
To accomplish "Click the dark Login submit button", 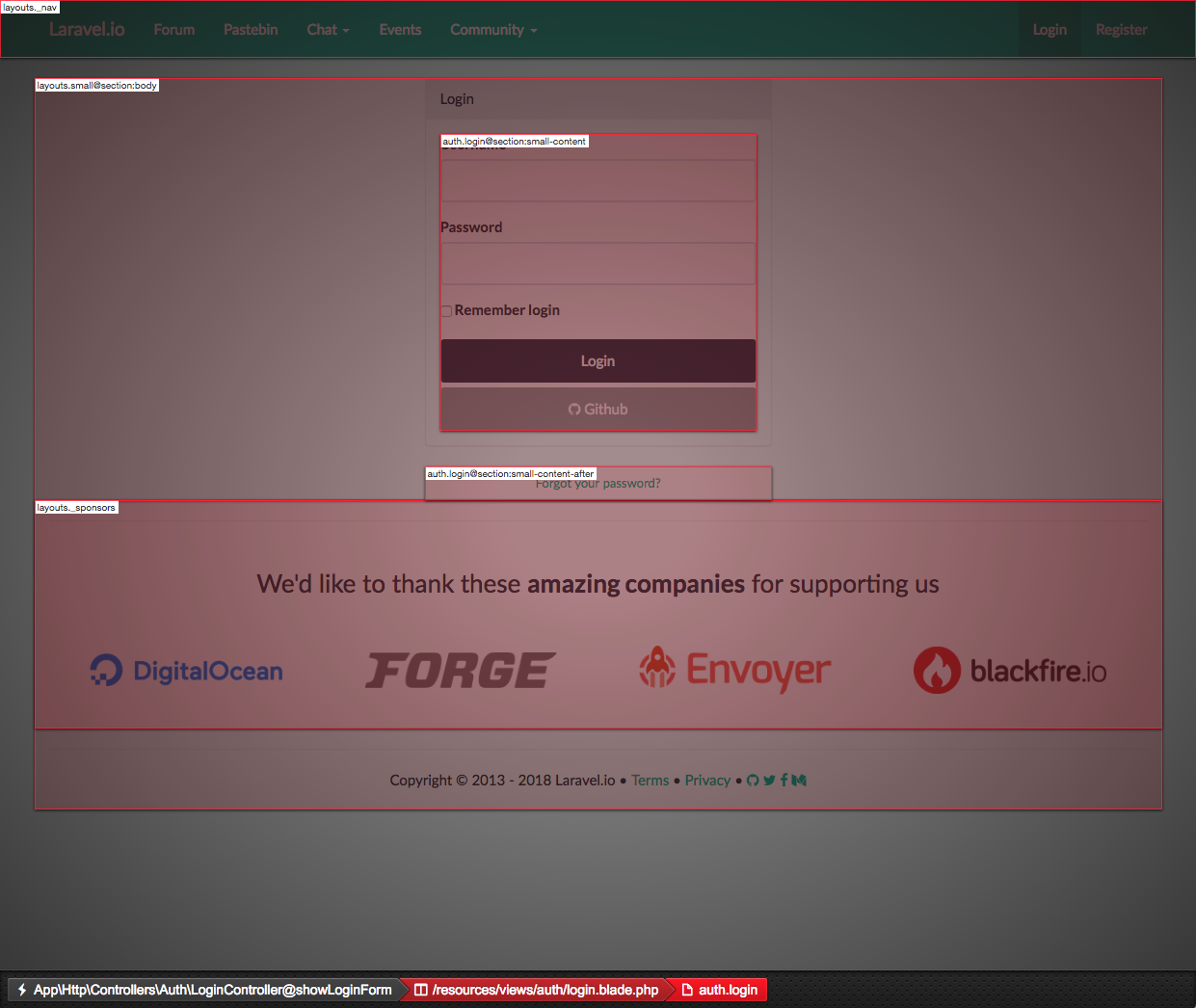I will coord(598,361).
